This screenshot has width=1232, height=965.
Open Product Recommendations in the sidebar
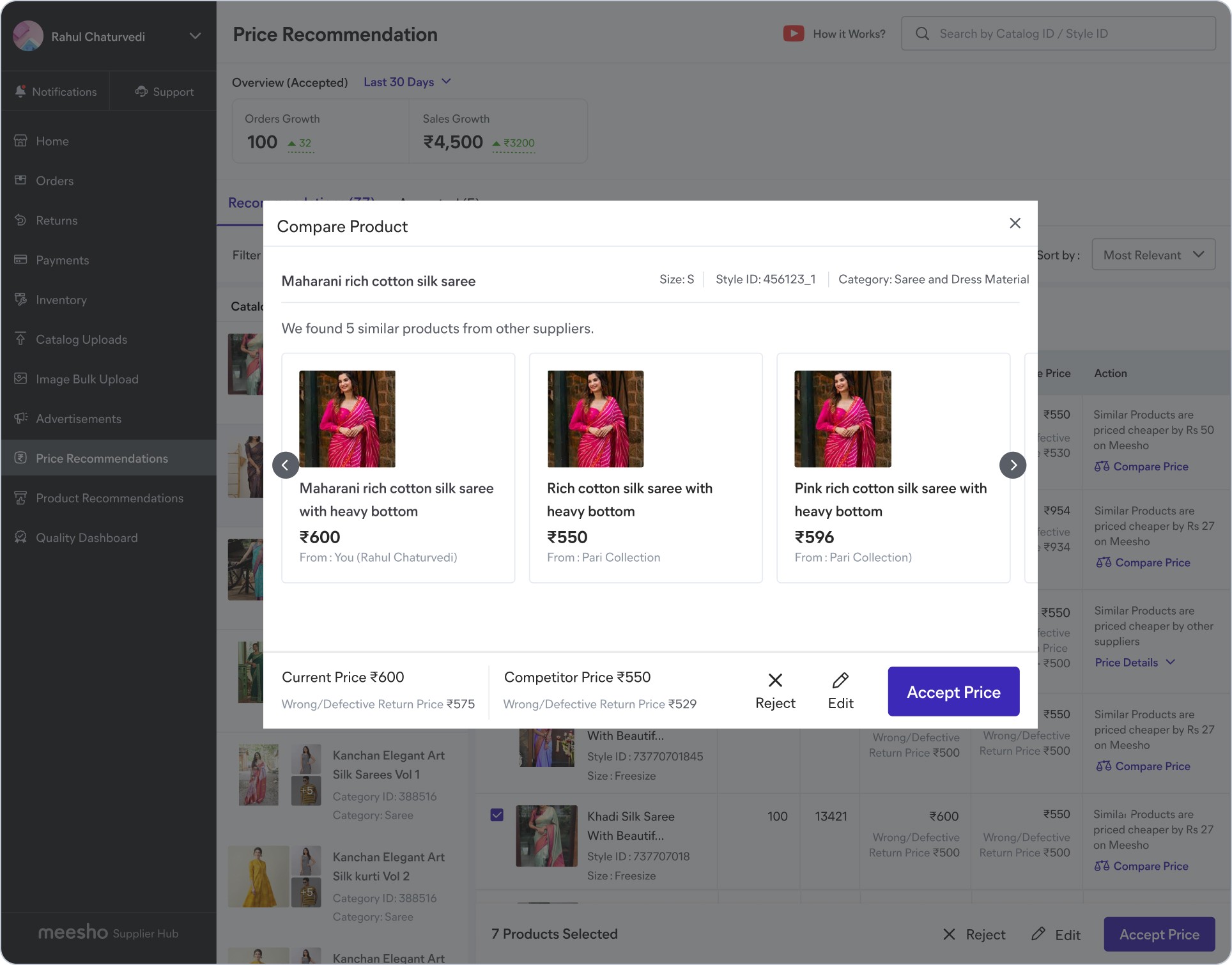click(x=109, y=498)
